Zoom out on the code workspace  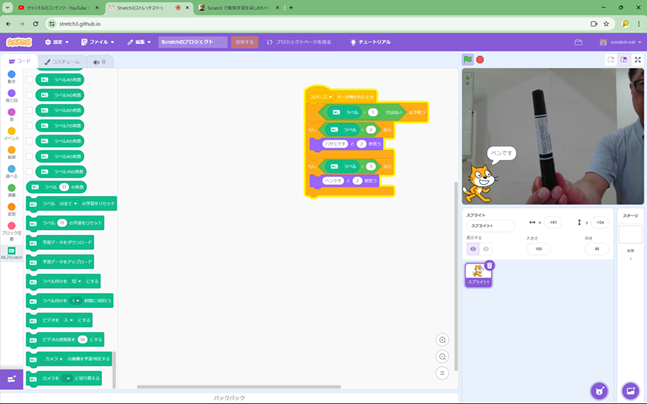442,356
